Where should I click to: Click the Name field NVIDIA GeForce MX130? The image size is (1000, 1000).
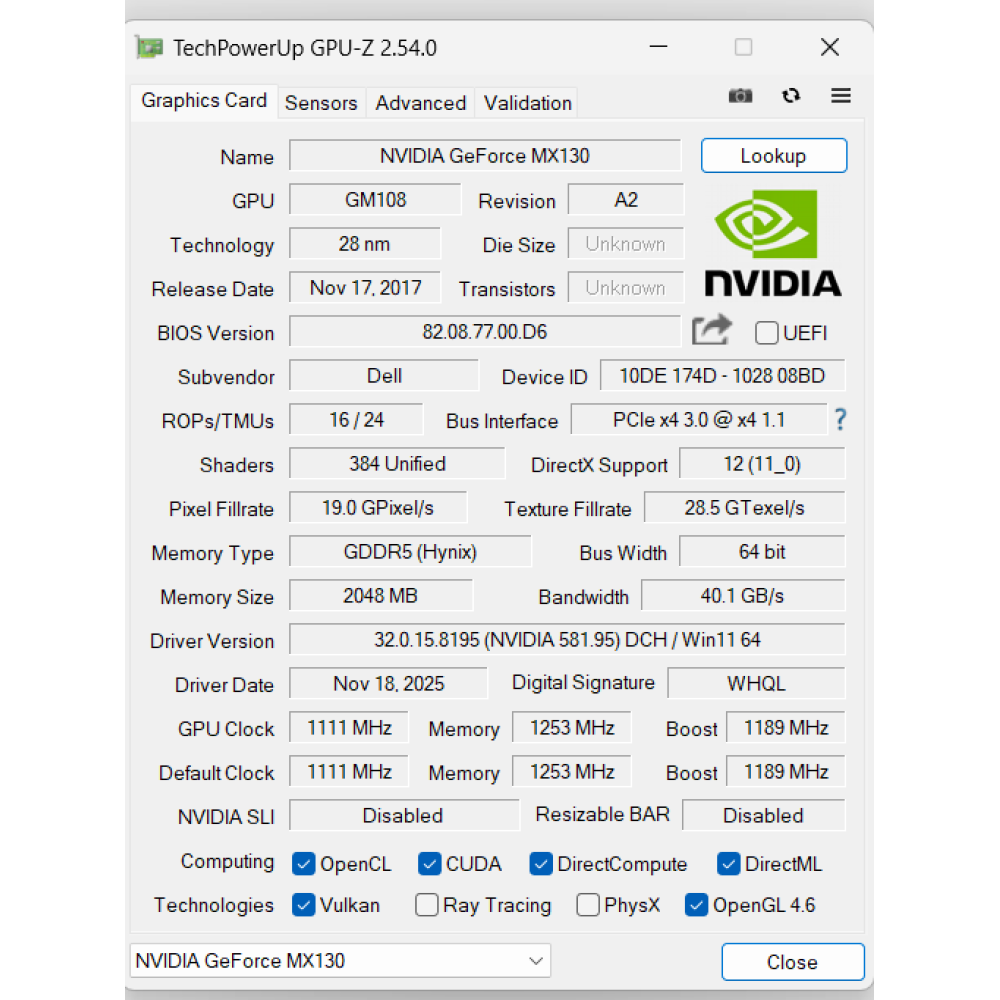point(485,156)
